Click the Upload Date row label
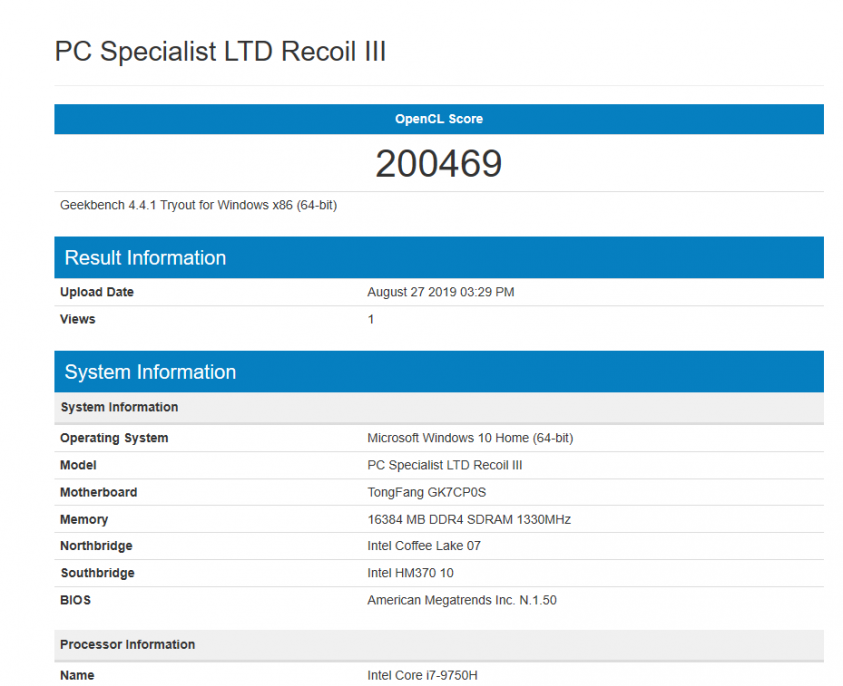The height and width of the screenshot is (686, 843). (97, 292)
